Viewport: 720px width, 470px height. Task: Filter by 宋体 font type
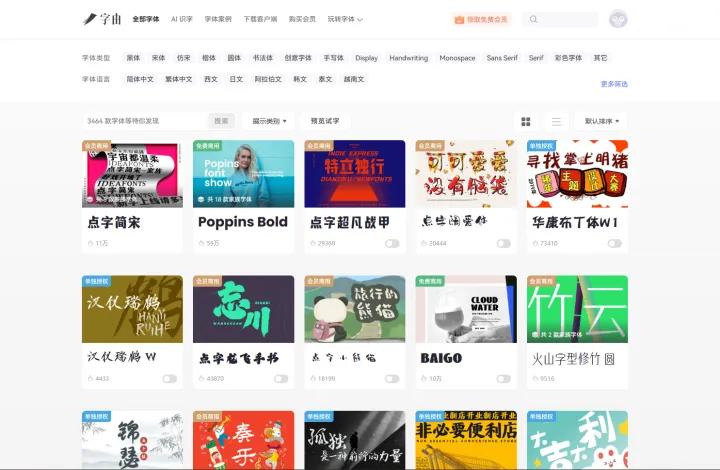pos(158,58)
